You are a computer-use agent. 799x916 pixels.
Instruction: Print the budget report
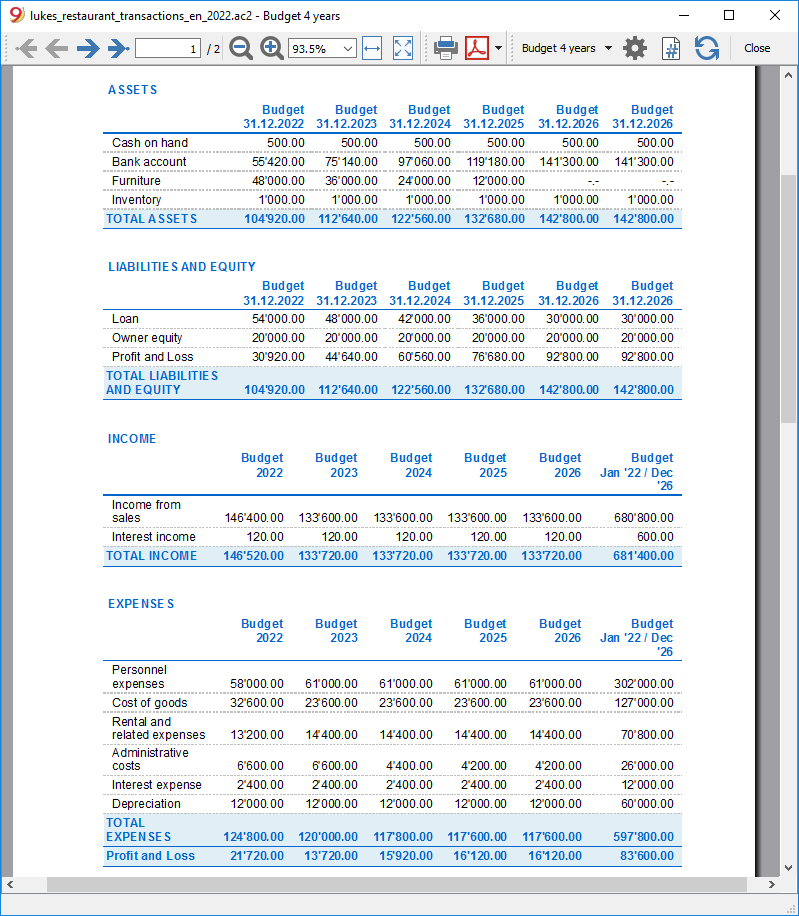tap(446, 48)
